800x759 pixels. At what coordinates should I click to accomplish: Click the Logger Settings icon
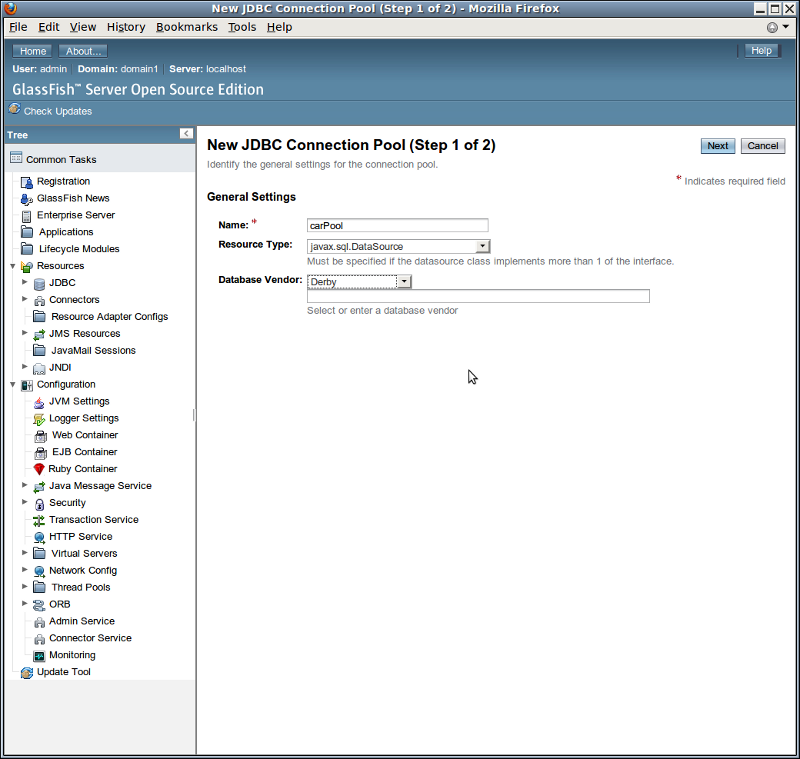click(x=39, y=419)
